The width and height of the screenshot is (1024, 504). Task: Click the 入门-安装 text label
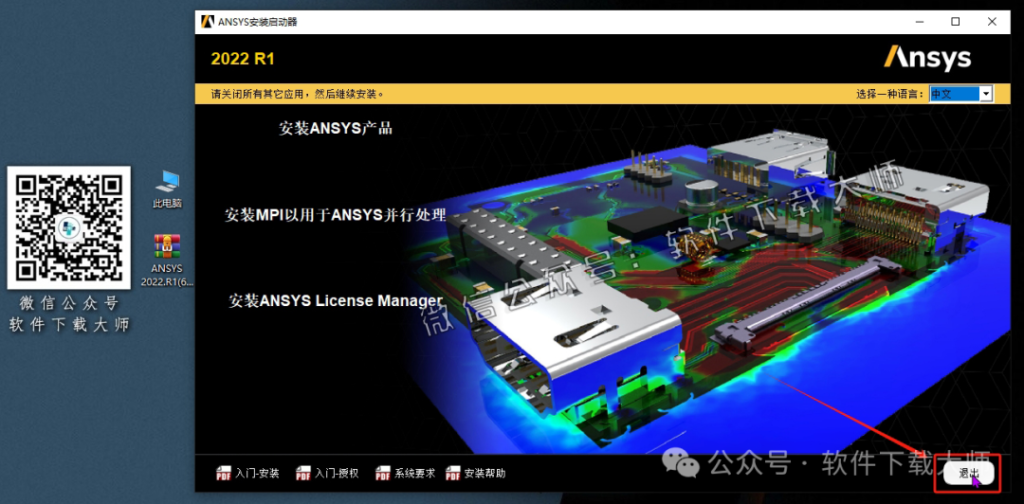point(257,473)
